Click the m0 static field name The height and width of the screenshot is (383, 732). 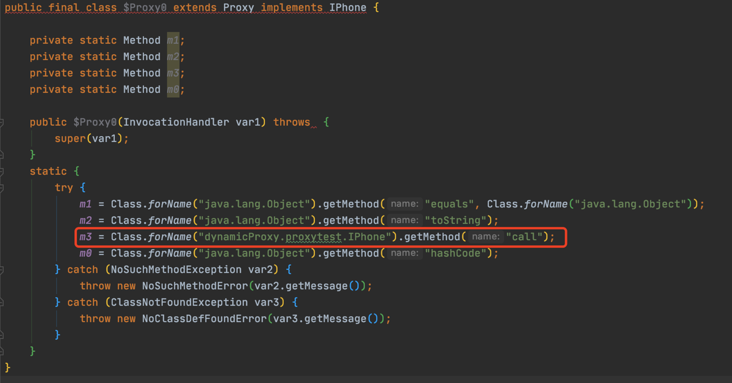click(x=173, y=90)
